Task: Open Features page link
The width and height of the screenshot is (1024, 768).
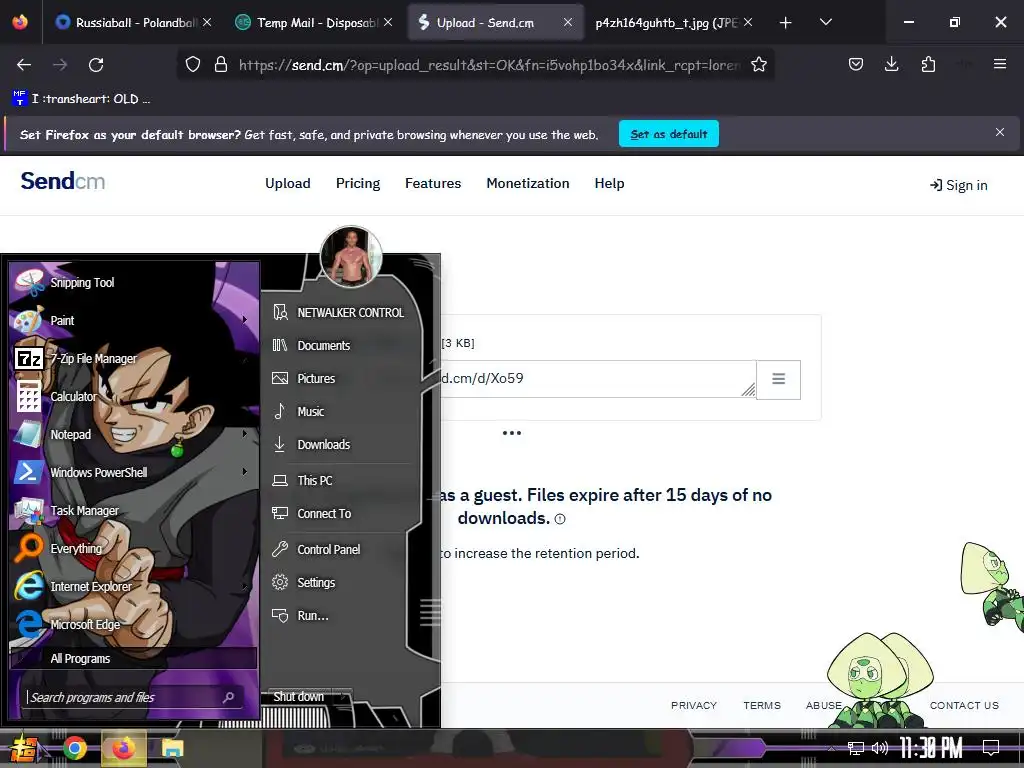Action: [x=433, y=184]
